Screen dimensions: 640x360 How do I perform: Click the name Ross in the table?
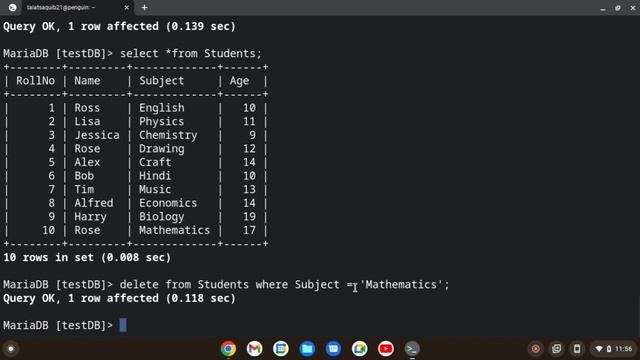(x=87, y=108)
